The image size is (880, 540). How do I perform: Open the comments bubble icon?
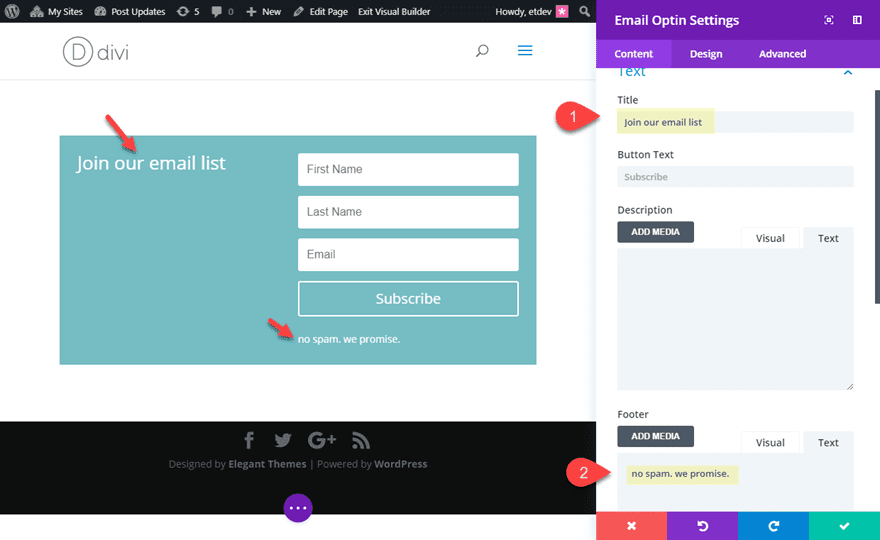click(x=222, y=11)
